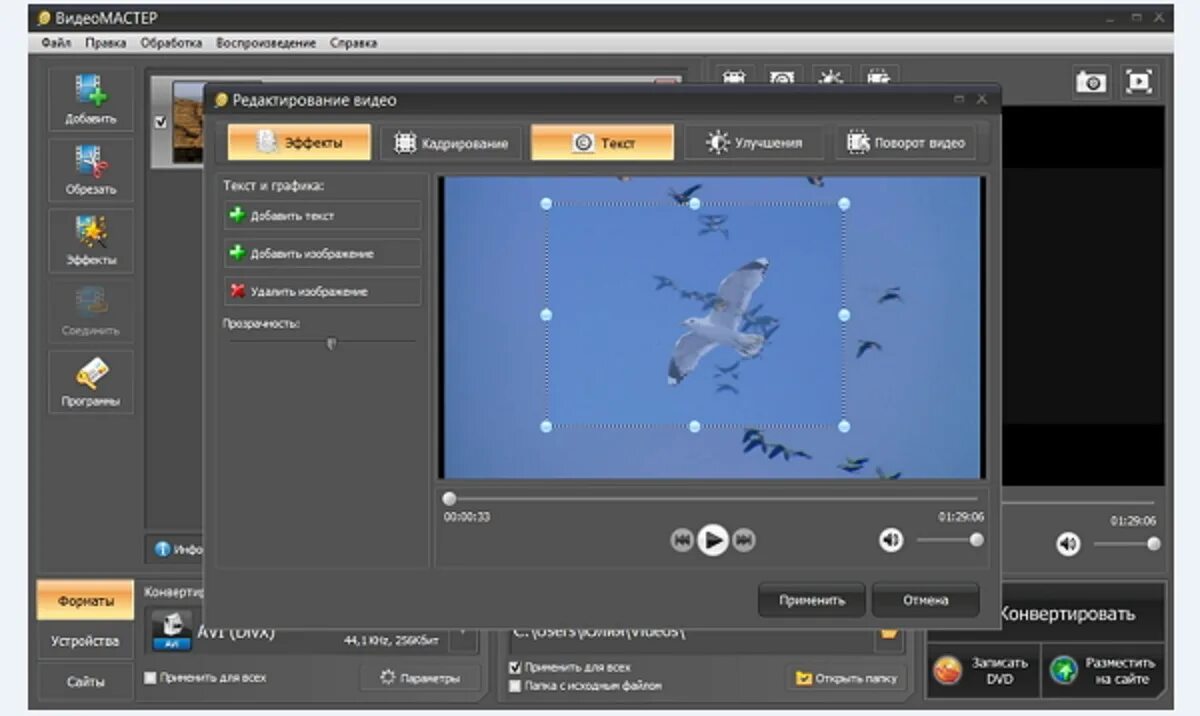Open the Параметры gear settings
Viewport: 1200px width, 716px height.
420,678
